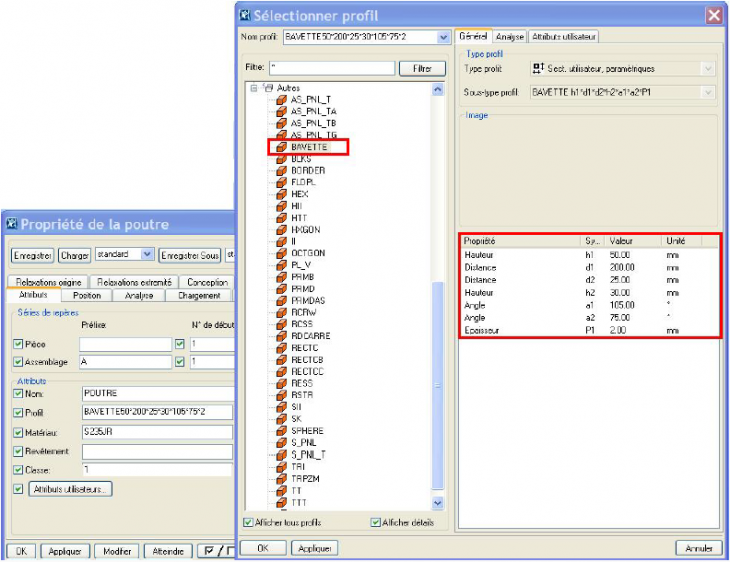The image size is (730, 562).
Task: Collapse the Autres tree node
Action: [254, 88]
